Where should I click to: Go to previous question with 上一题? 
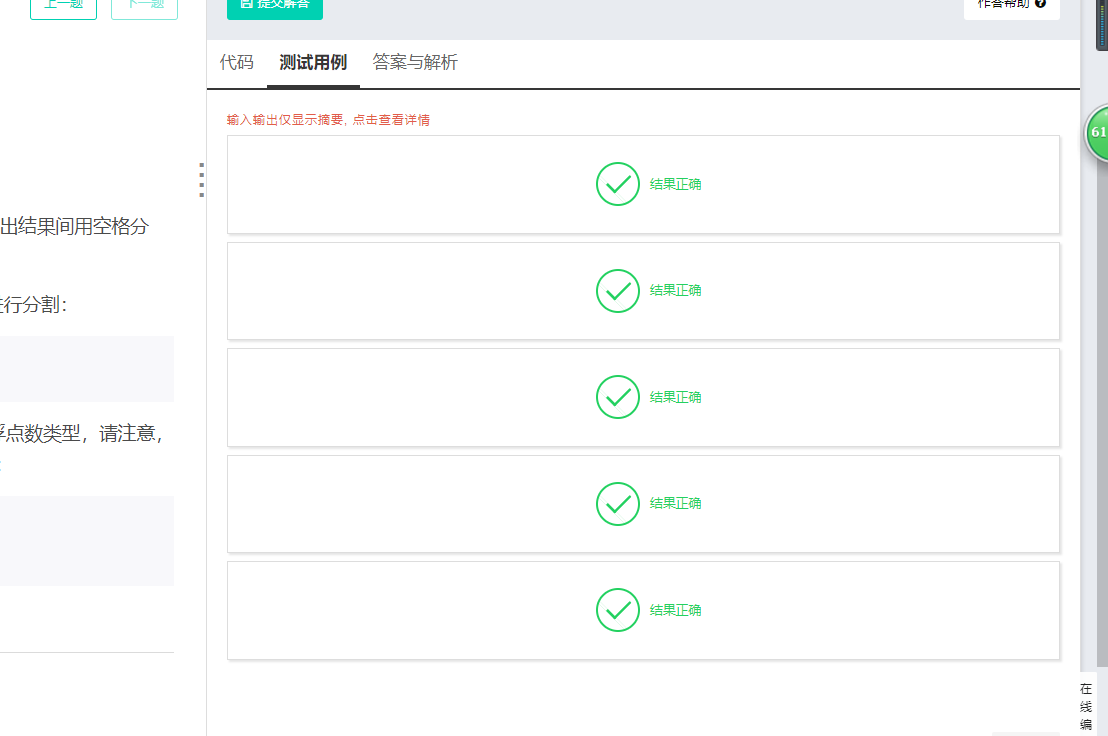point(64,6)
